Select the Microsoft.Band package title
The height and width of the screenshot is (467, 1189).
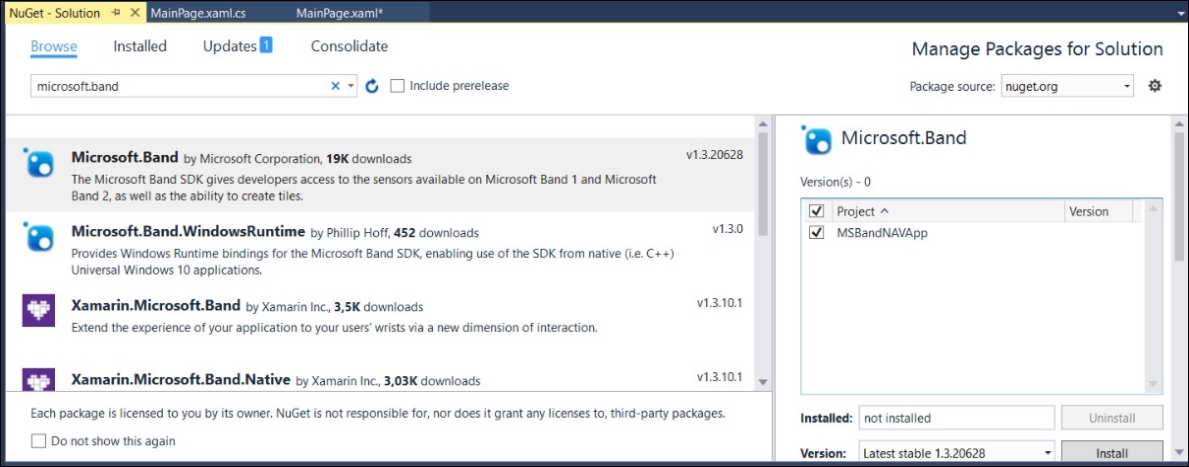[124, 158]
